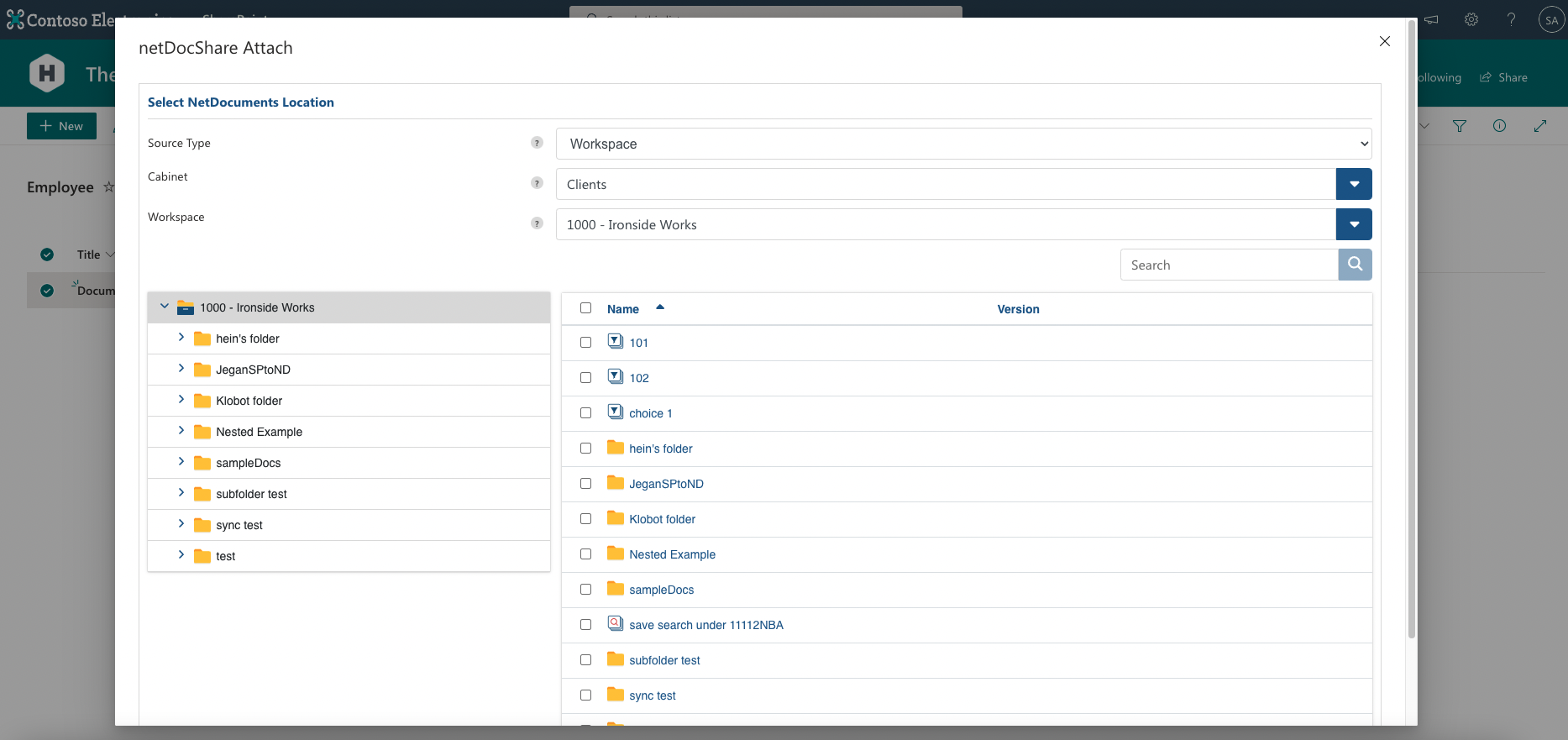This screenshot has width=1568, height=740.
Task: Check the box for JeganSPtoND
Action: tap(585, 484)
